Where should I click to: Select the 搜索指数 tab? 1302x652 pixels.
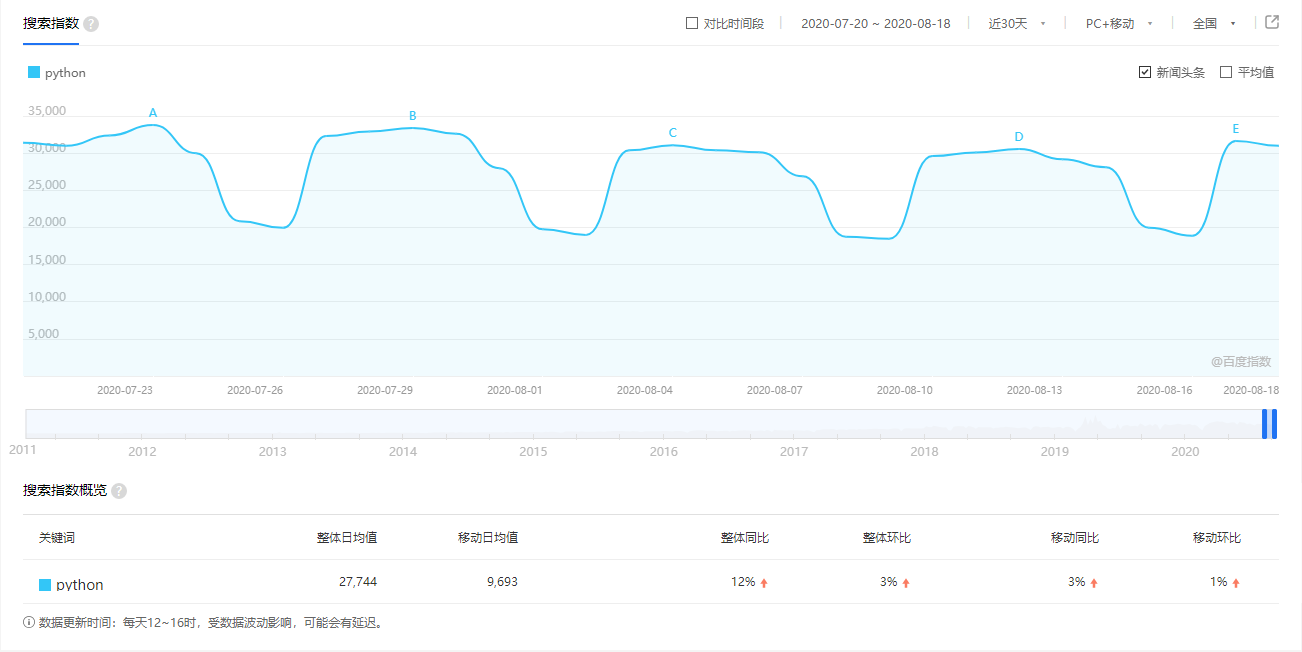(x=51, y=23)
